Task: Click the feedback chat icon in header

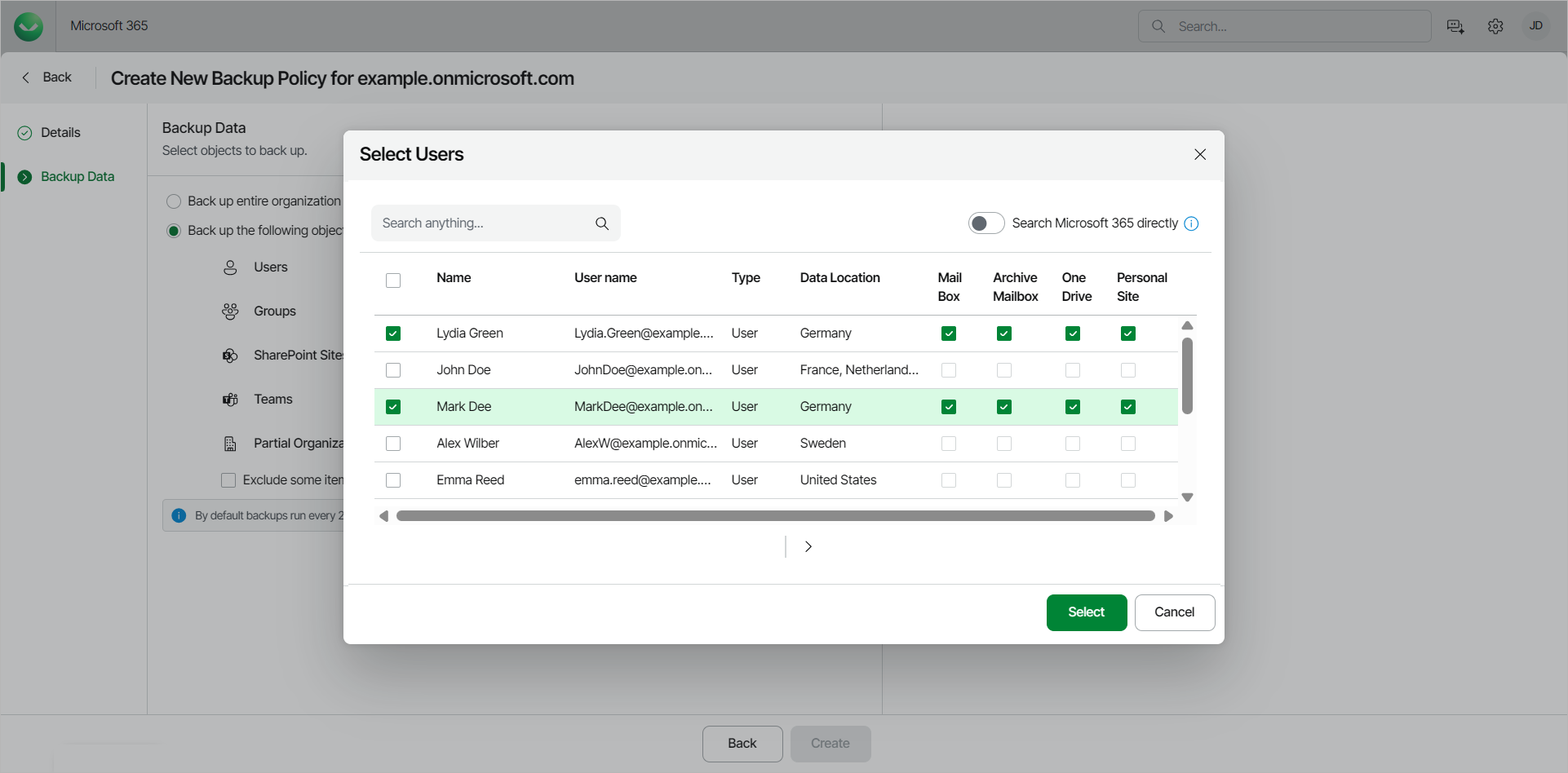Action: pyautogui.click(x=1455, y=26)
